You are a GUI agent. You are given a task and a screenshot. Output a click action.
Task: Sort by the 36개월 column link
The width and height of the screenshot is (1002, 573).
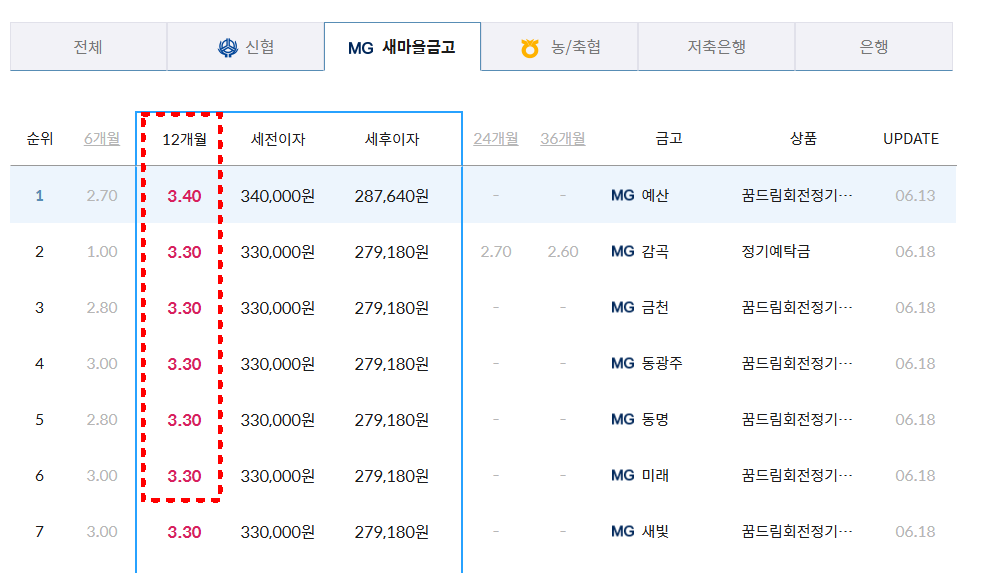(x=563, y=139)
